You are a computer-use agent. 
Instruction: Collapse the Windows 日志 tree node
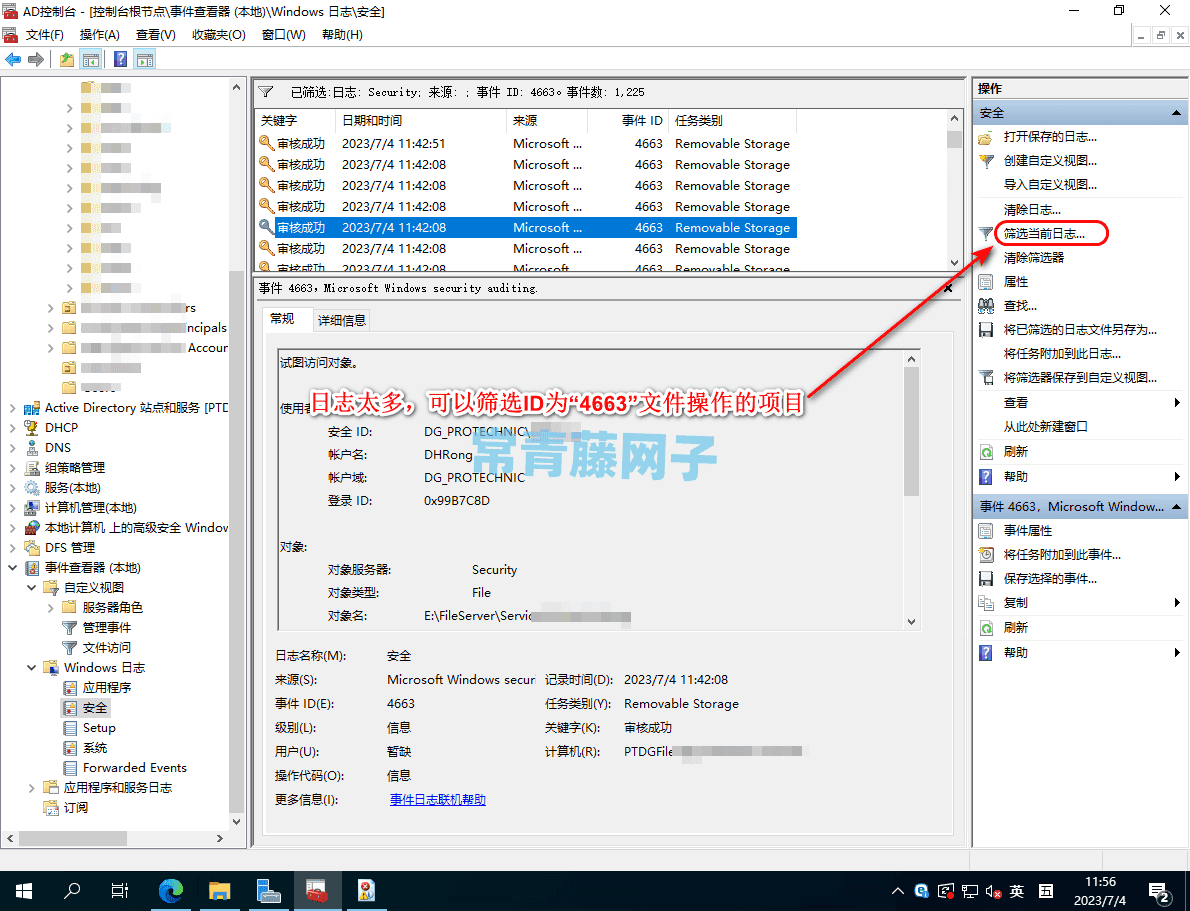pyautogui.click(x=31, y=667)
